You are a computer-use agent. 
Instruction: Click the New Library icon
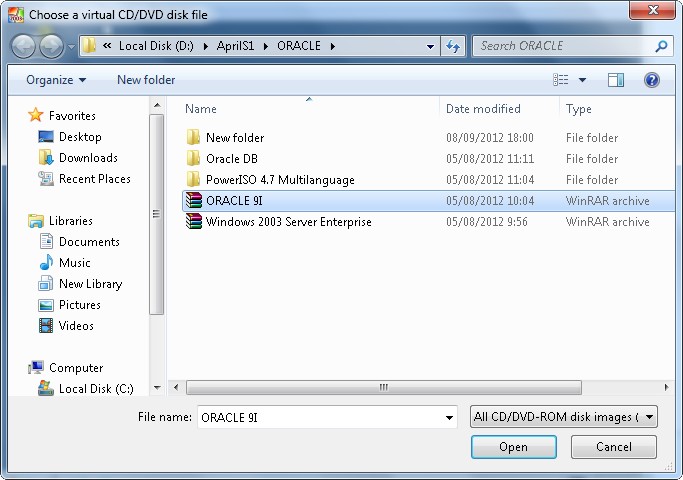(x=46, y=284)
